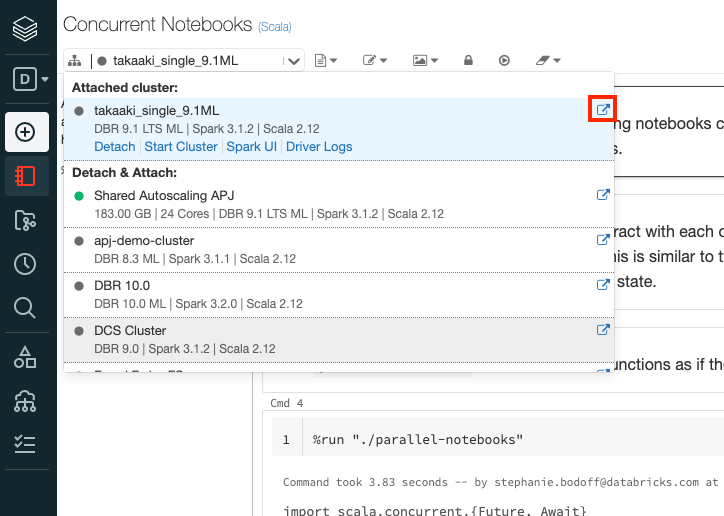Click the Start Cluster link
Image resolution: width=724 pixels, height=516 pixels.
[181, 146]
